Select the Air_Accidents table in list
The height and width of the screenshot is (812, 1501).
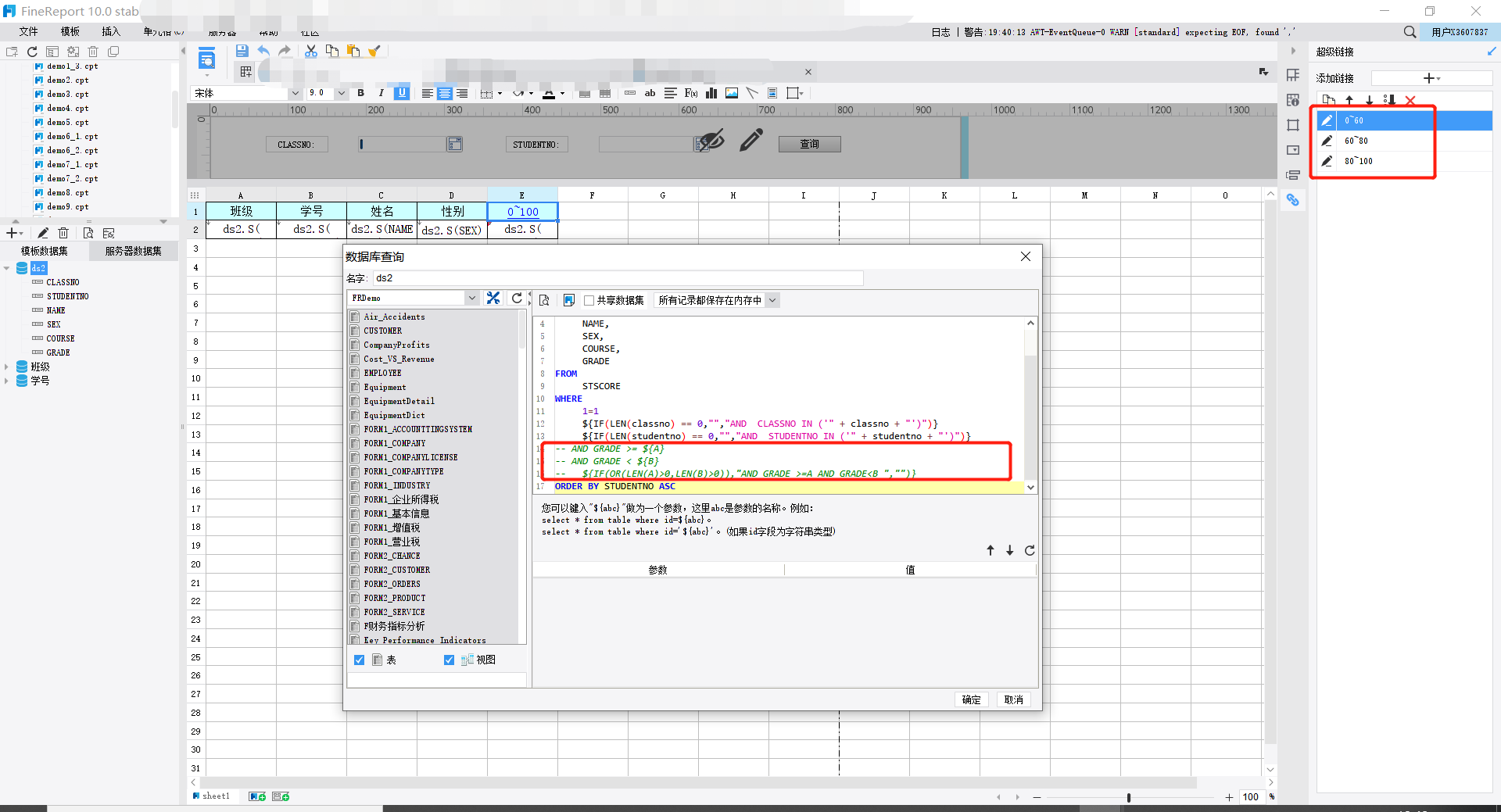394,317
